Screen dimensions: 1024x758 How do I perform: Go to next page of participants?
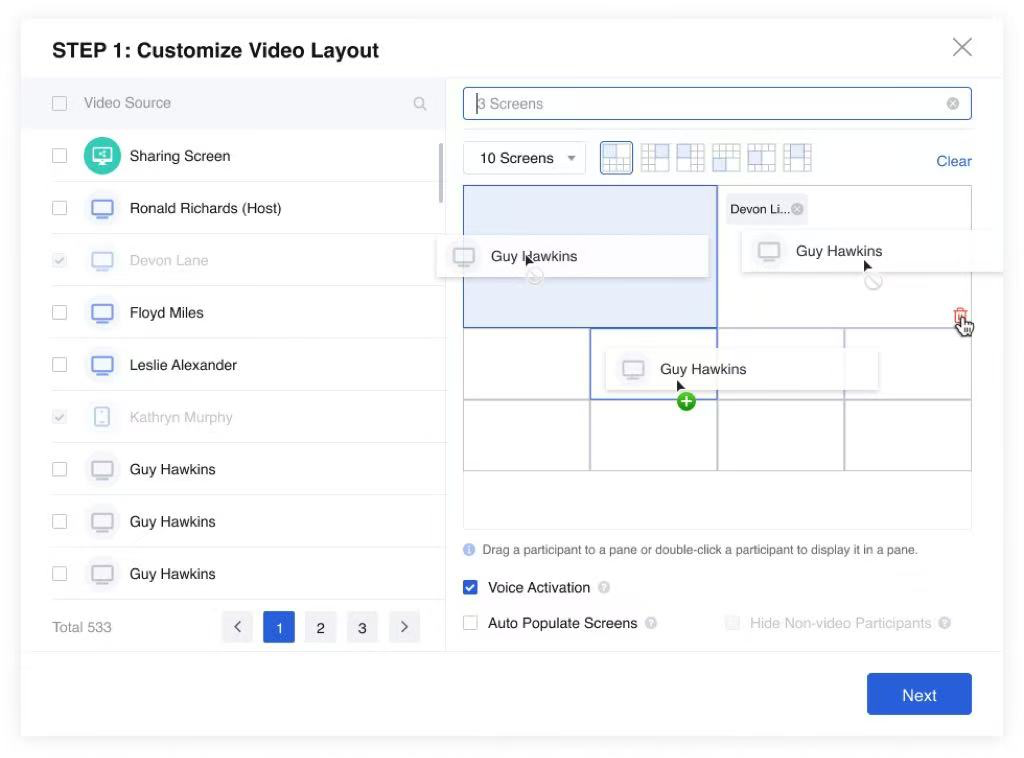(404, 627)
